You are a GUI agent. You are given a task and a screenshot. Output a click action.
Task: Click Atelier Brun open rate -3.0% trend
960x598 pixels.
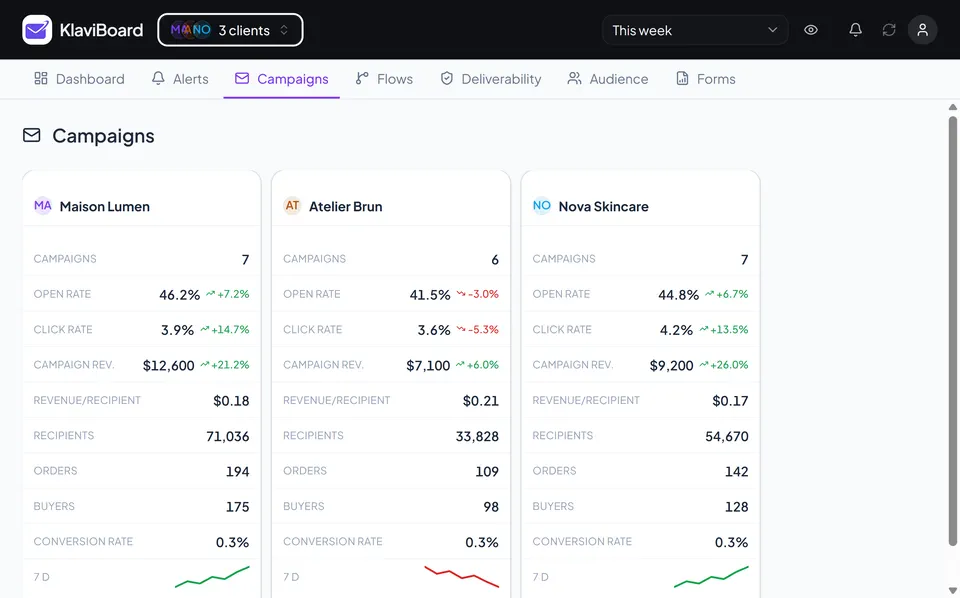coord(478,294)
